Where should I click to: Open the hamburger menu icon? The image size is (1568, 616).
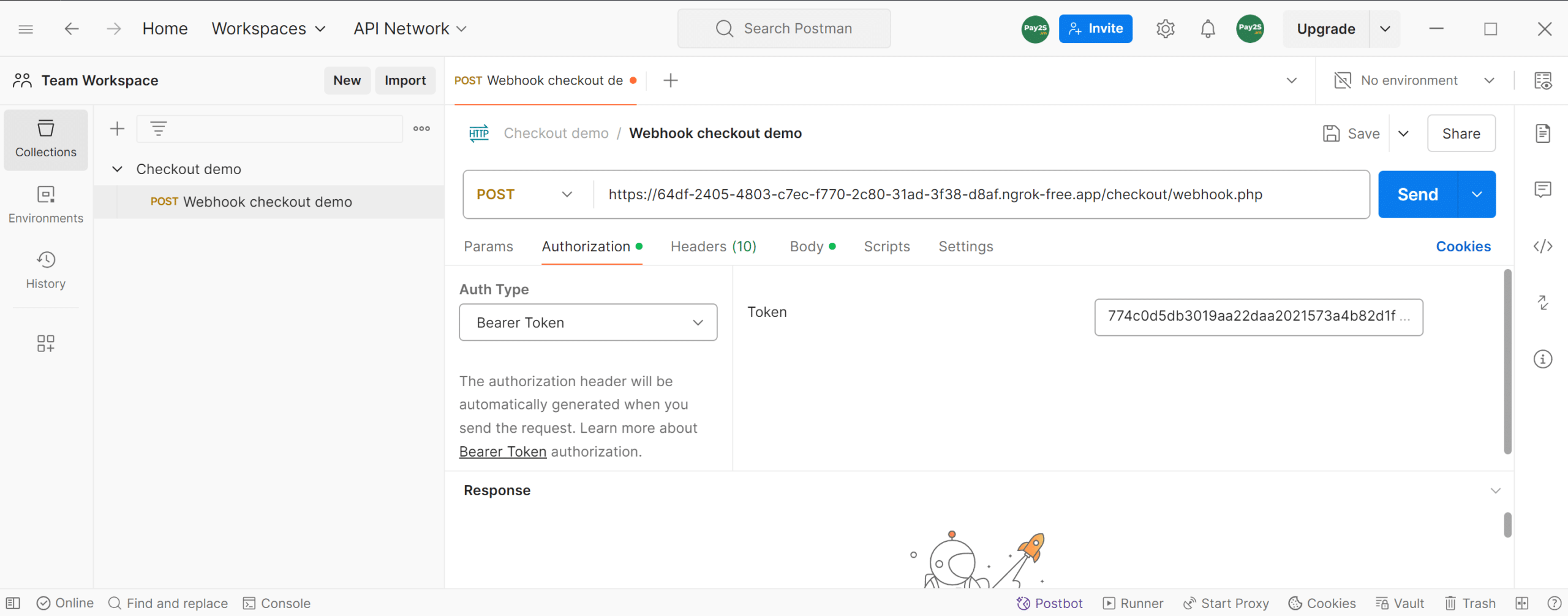(x=26, y=29)
